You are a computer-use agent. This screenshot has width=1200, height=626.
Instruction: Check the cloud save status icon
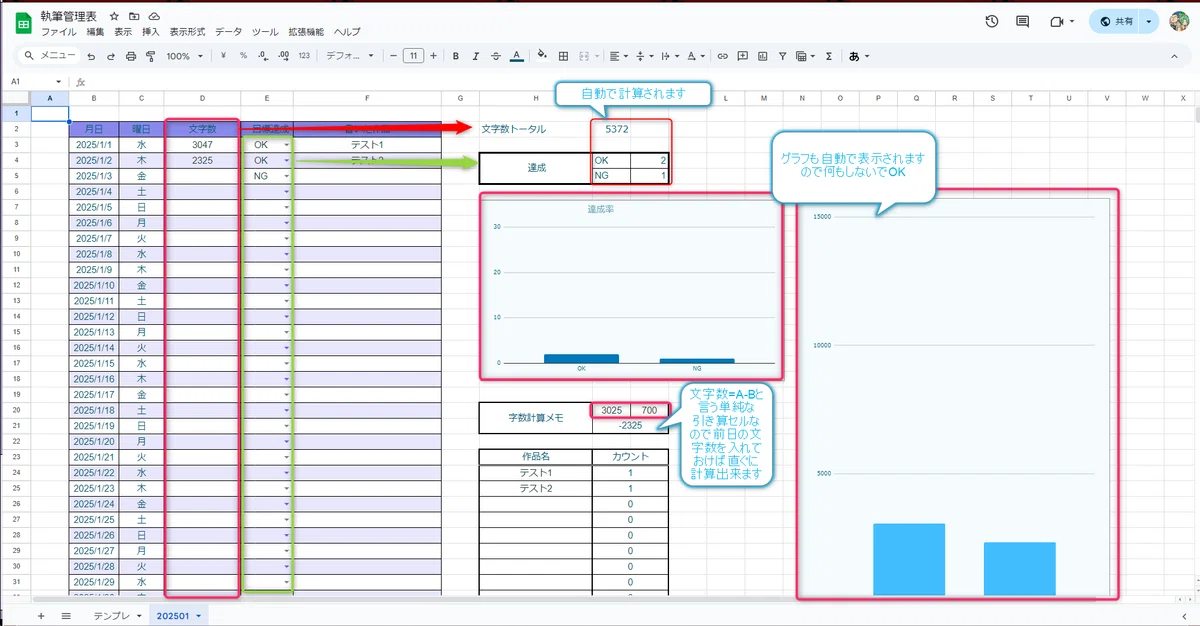pyautogui.click(x=154, y=17)
